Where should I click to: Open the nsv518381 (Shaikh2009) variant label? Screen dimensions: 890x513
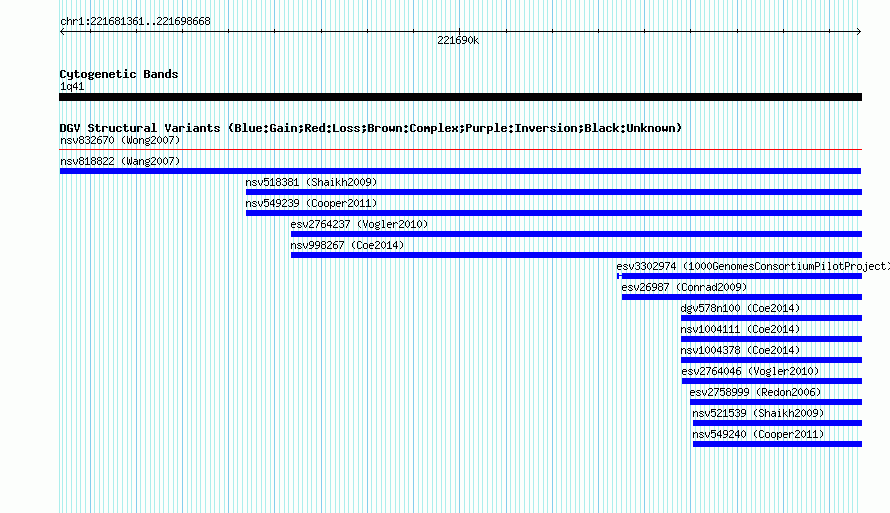(311, 182)
